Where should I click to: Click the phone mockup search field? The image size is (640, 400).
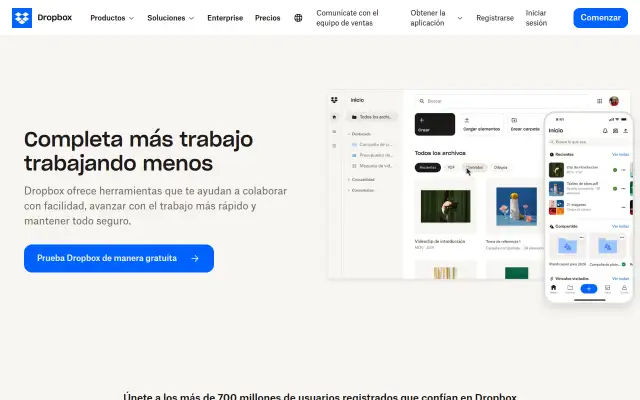click(589, 142)
